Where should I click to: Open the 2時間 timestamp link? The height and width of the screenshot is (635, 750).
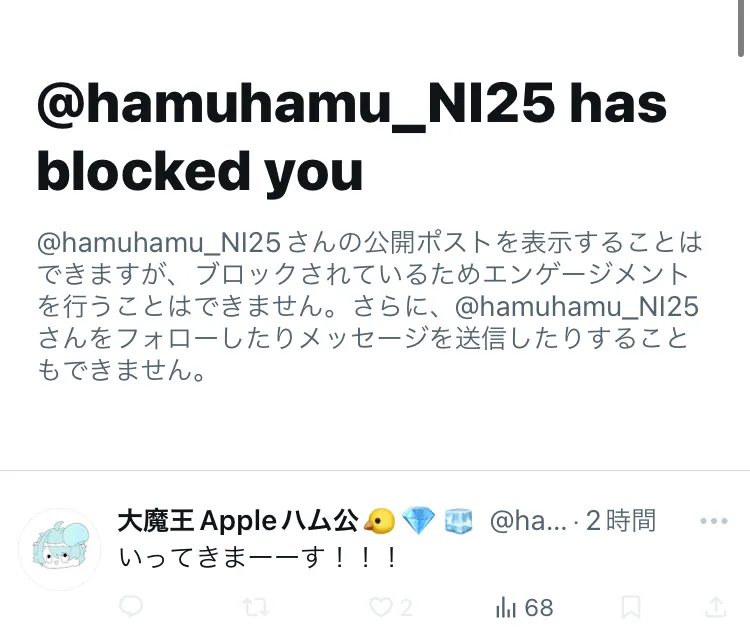(x=620, y=521)
